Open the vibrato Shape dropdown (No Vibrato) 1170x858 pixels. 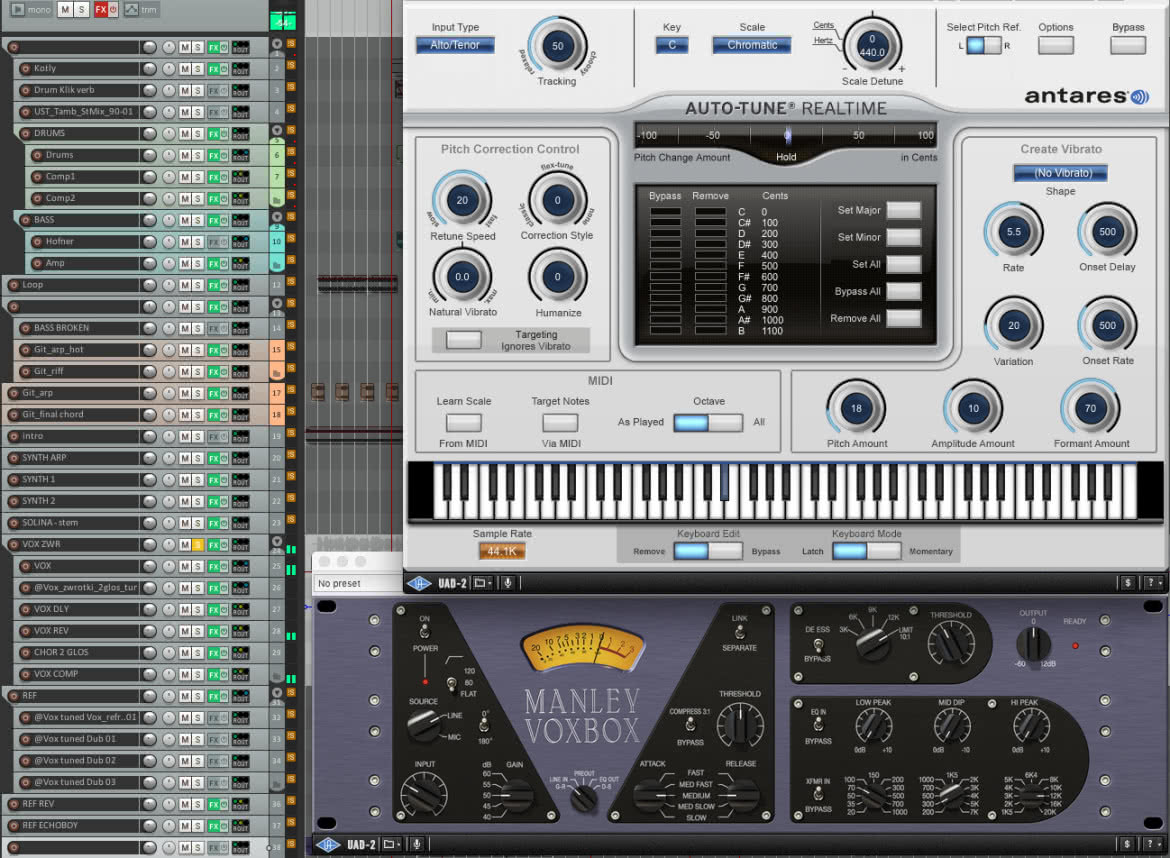pyautogui.click(x=1060, y=173)
